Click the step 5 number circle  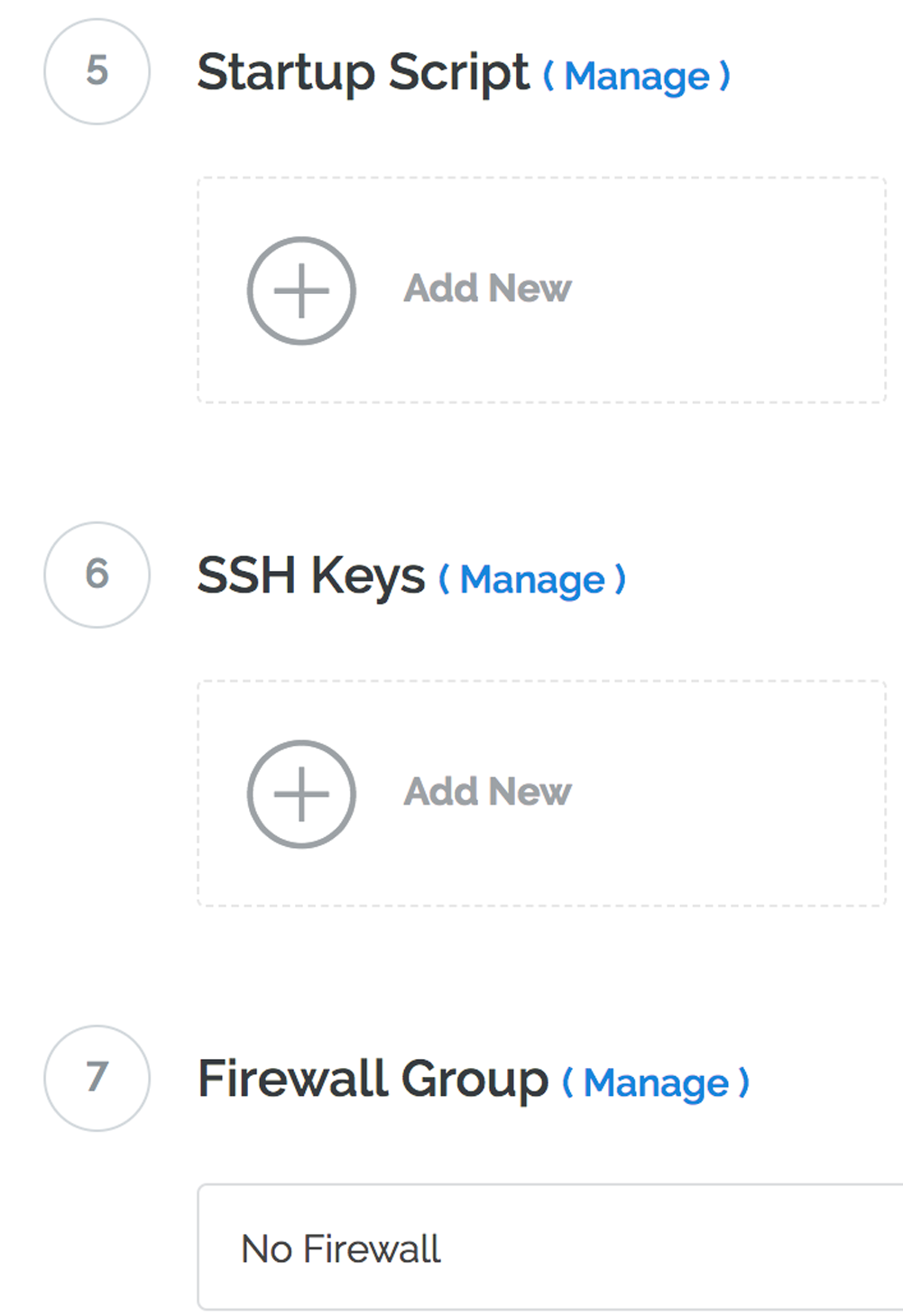pyautogui.click(x=97, y=71)
